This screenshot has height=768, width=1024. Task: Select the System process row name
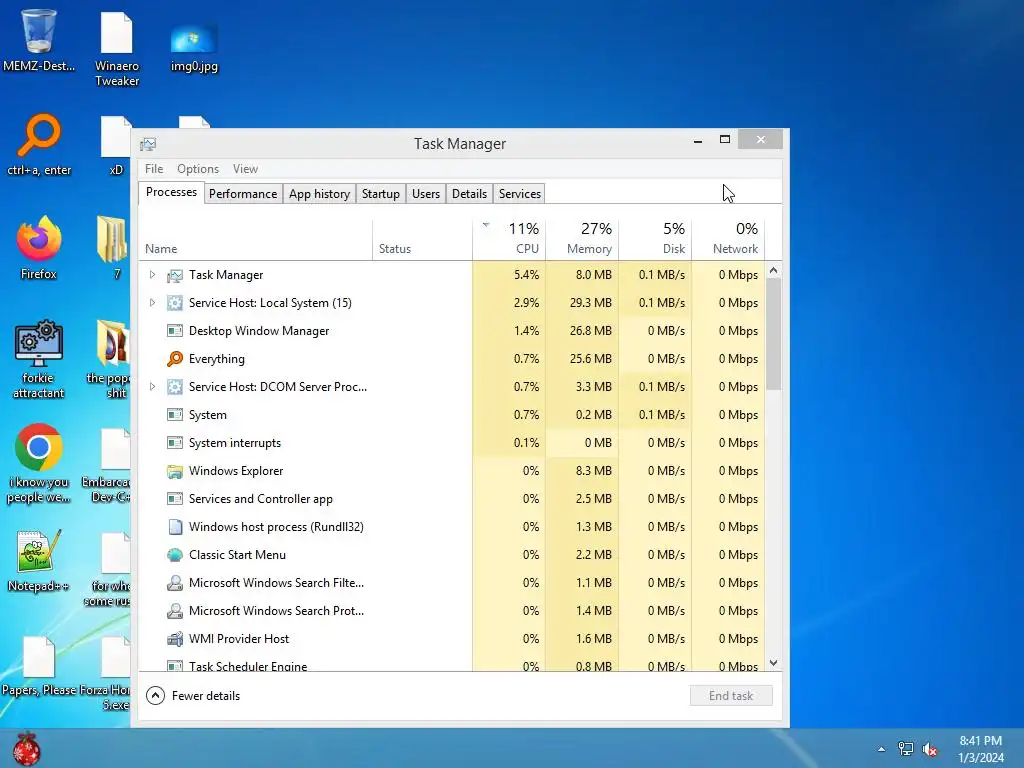208,415
